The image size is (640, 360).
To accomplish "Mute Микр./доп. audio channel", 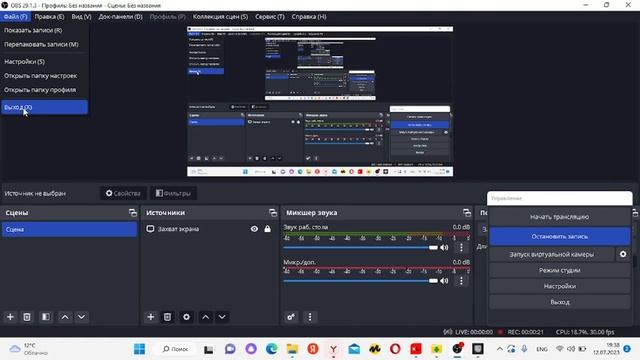I will (444, 281).
